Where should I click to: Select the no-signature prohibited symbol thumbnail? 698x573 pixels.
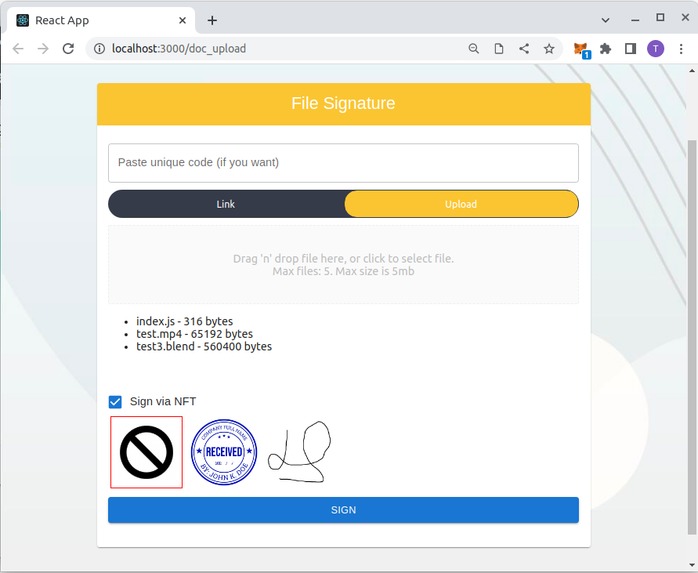pos(146,452)
